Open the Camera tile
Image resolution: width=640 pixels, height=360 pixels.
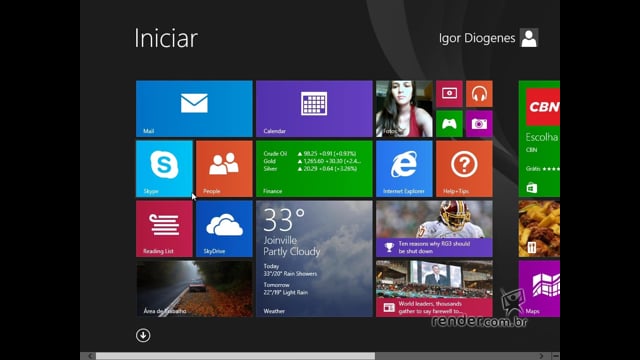(x=479, y=124)
